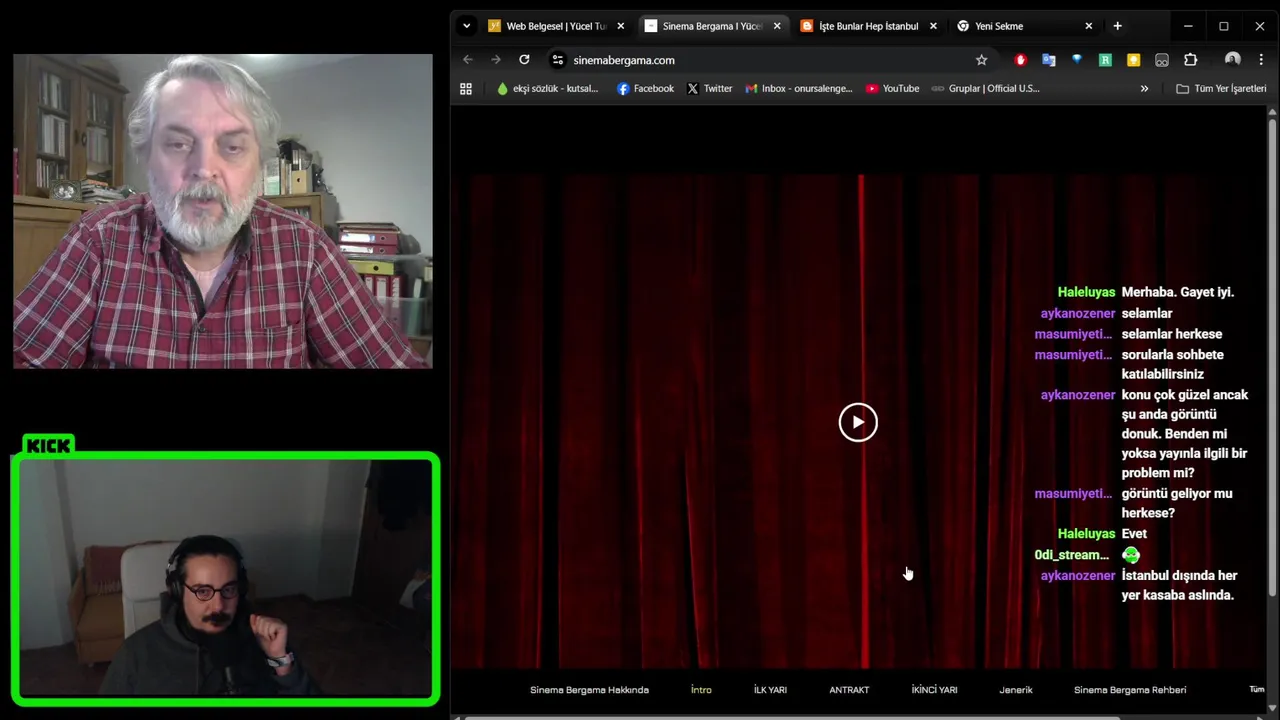Screen dimensions: 1280x720
Task: Reload the sinemabergama.com page
Action: click(524, 60)
